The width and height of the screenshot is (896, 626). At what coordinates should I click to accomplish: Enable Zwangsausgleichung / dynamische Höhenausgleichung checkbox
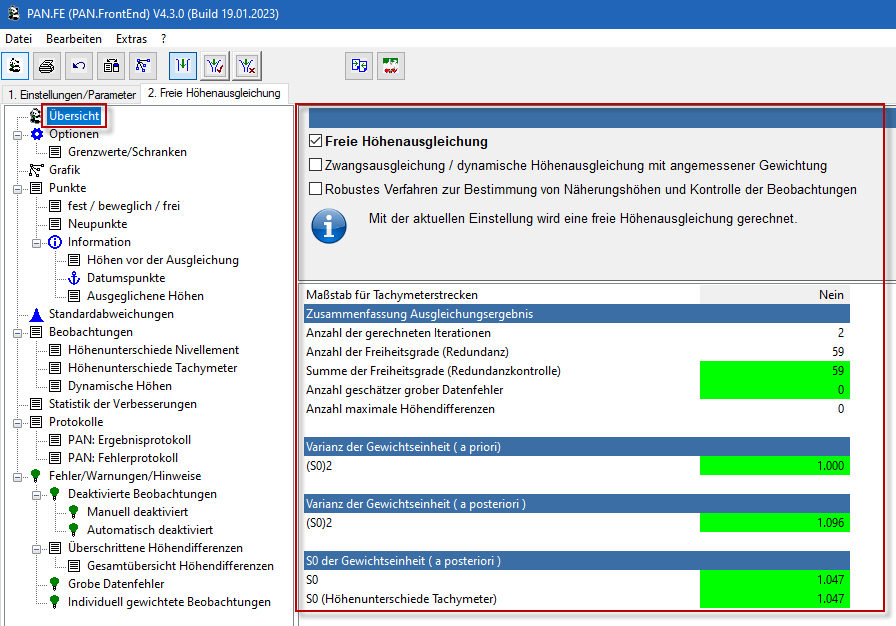point(316,165)
